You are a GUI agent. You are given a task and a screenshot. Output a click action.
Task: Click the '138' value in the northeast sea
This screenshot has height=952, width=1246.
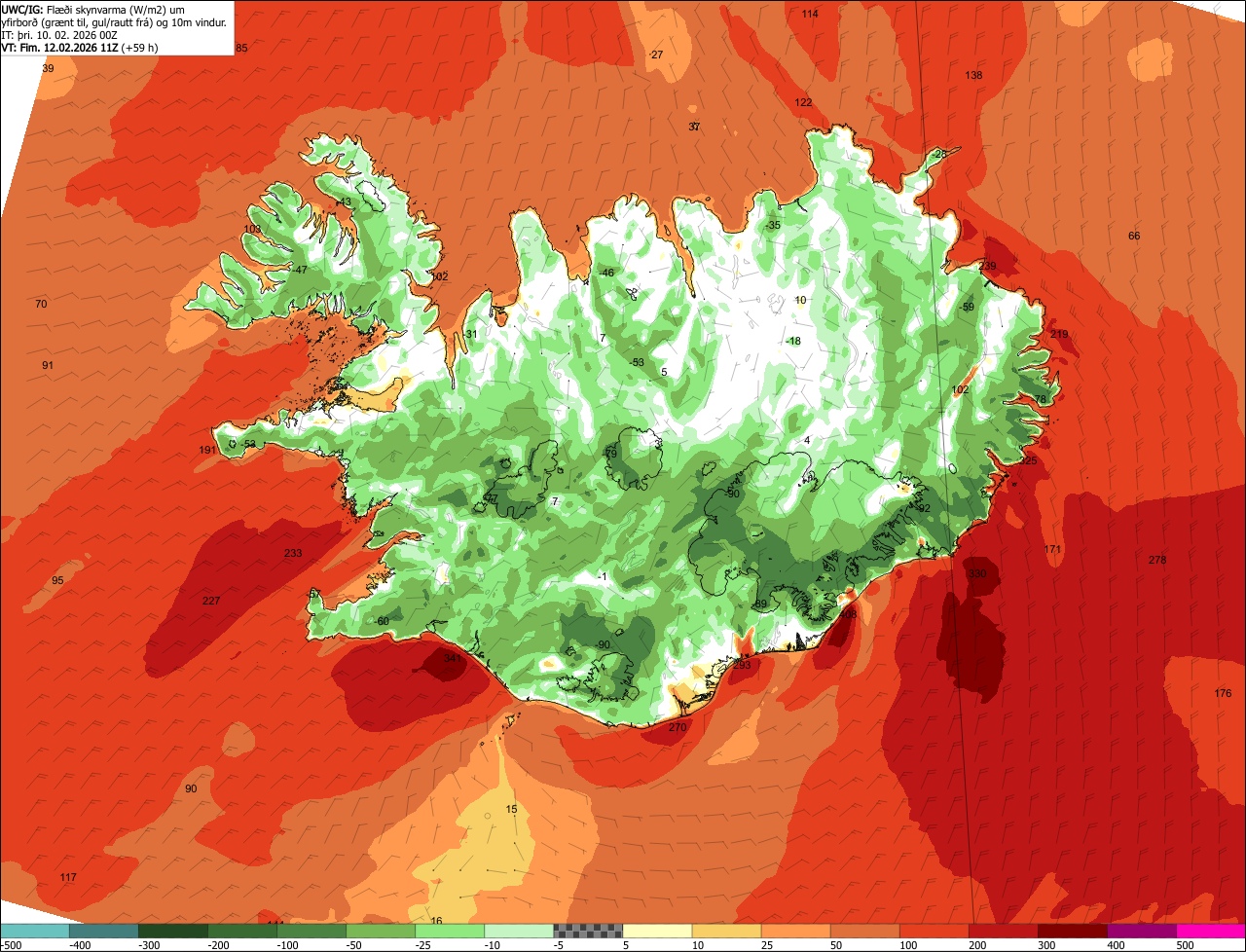973,75
